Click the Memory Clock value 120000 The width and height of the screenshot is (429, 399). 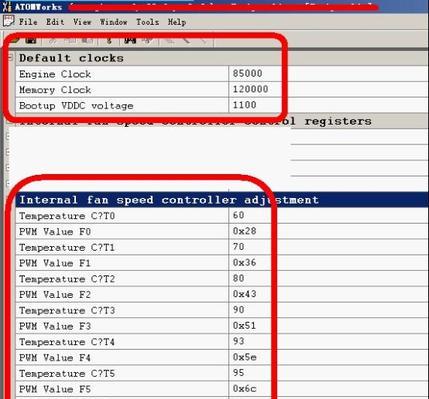pos(250,89)
